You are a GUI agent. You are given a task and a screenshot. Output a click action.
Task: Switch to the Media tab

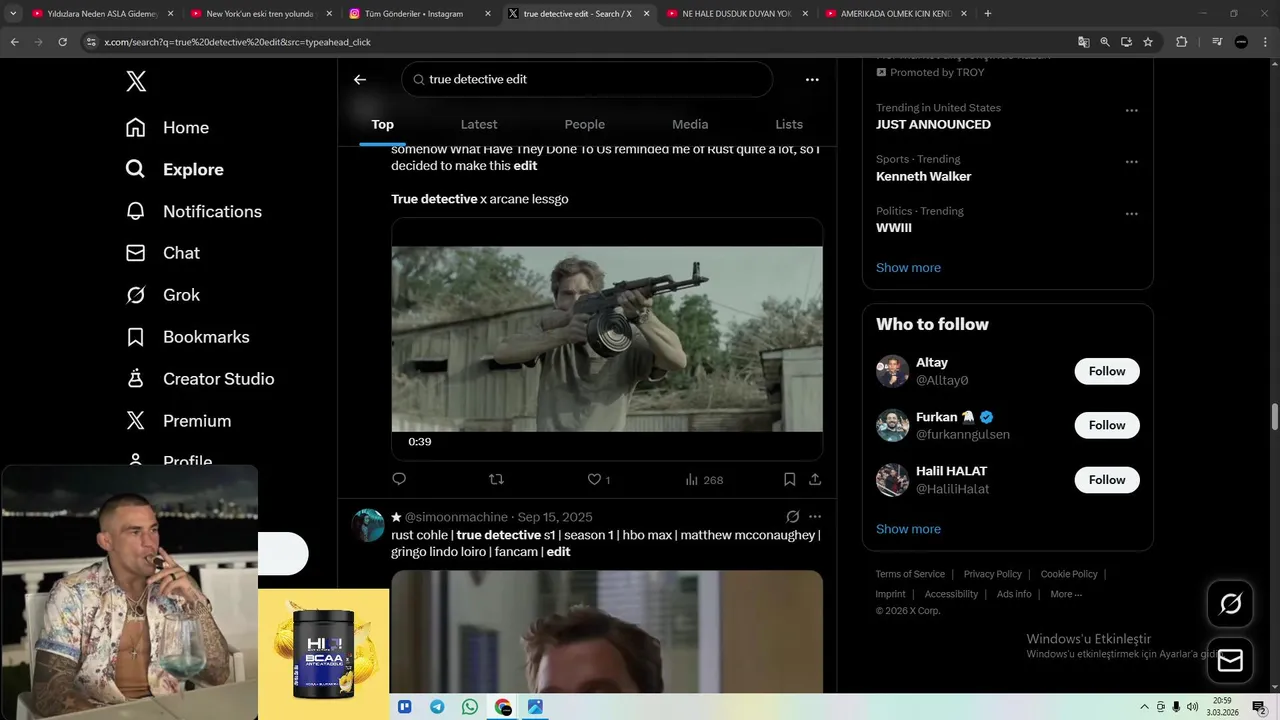point(690,125)
